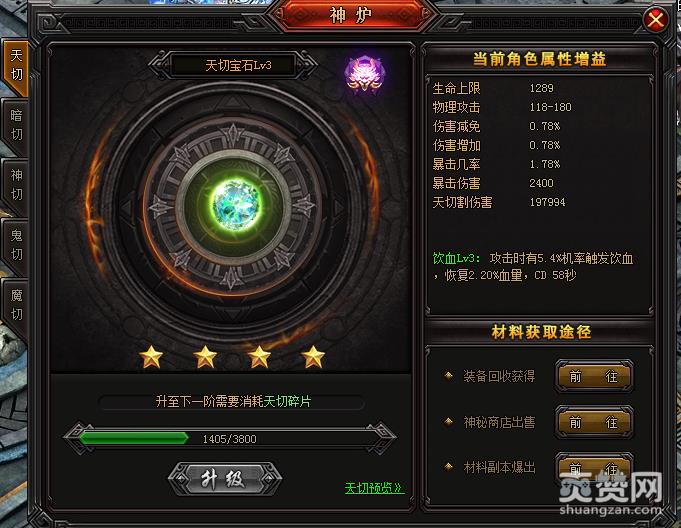This screenshot has width=681, height=528.
Task: Click the third gold star
Action: coord(259,357)
